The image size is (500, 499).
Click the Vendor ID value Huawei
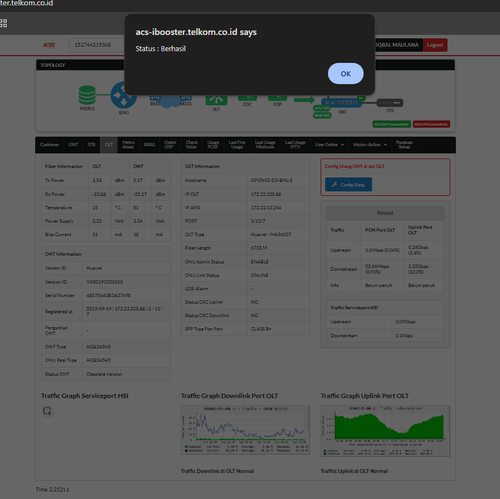(94, 268)
